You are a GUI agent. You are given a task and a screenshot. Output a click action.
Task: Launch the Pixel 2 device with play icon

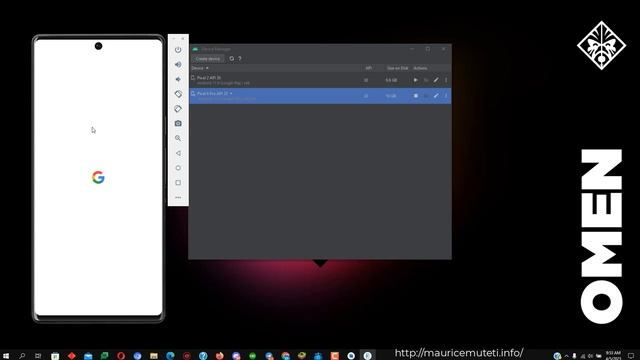coord(416,80)
